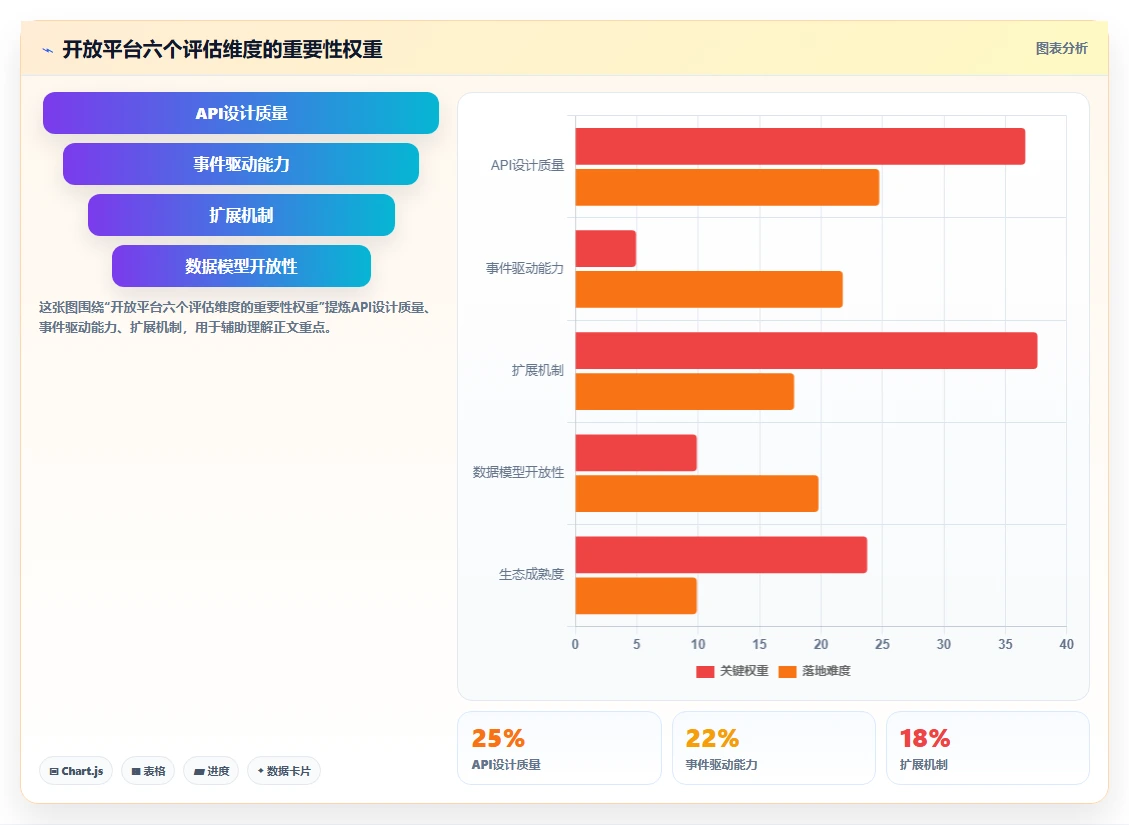Click the orange 事件驱动能力 bar

click(x=709, y=289)
